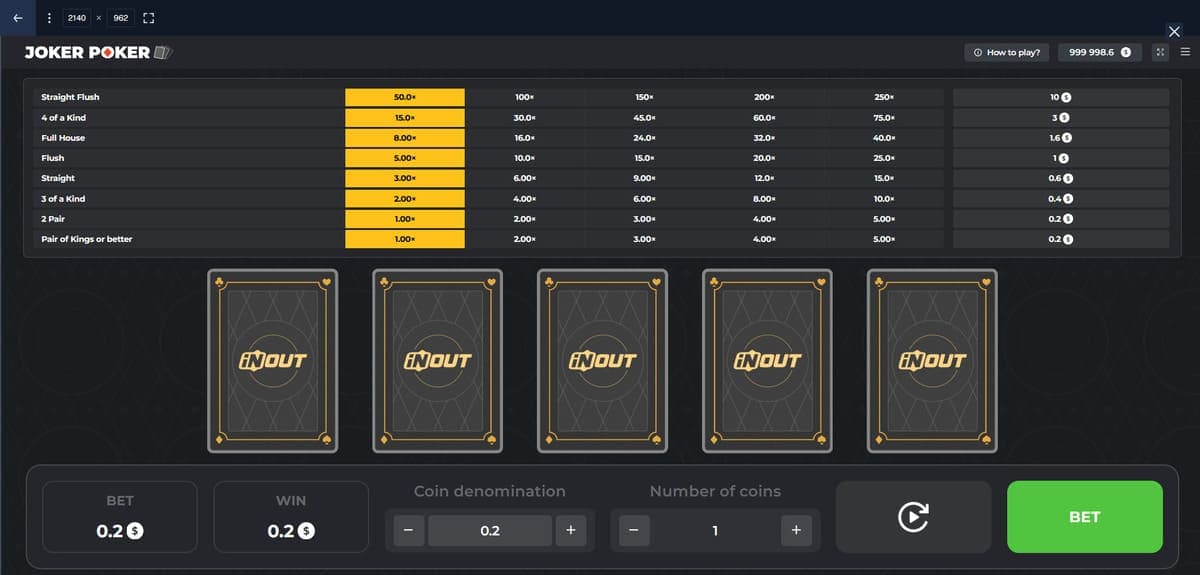Click the coin denomination value 0.2 field

(x=490, y=531)
